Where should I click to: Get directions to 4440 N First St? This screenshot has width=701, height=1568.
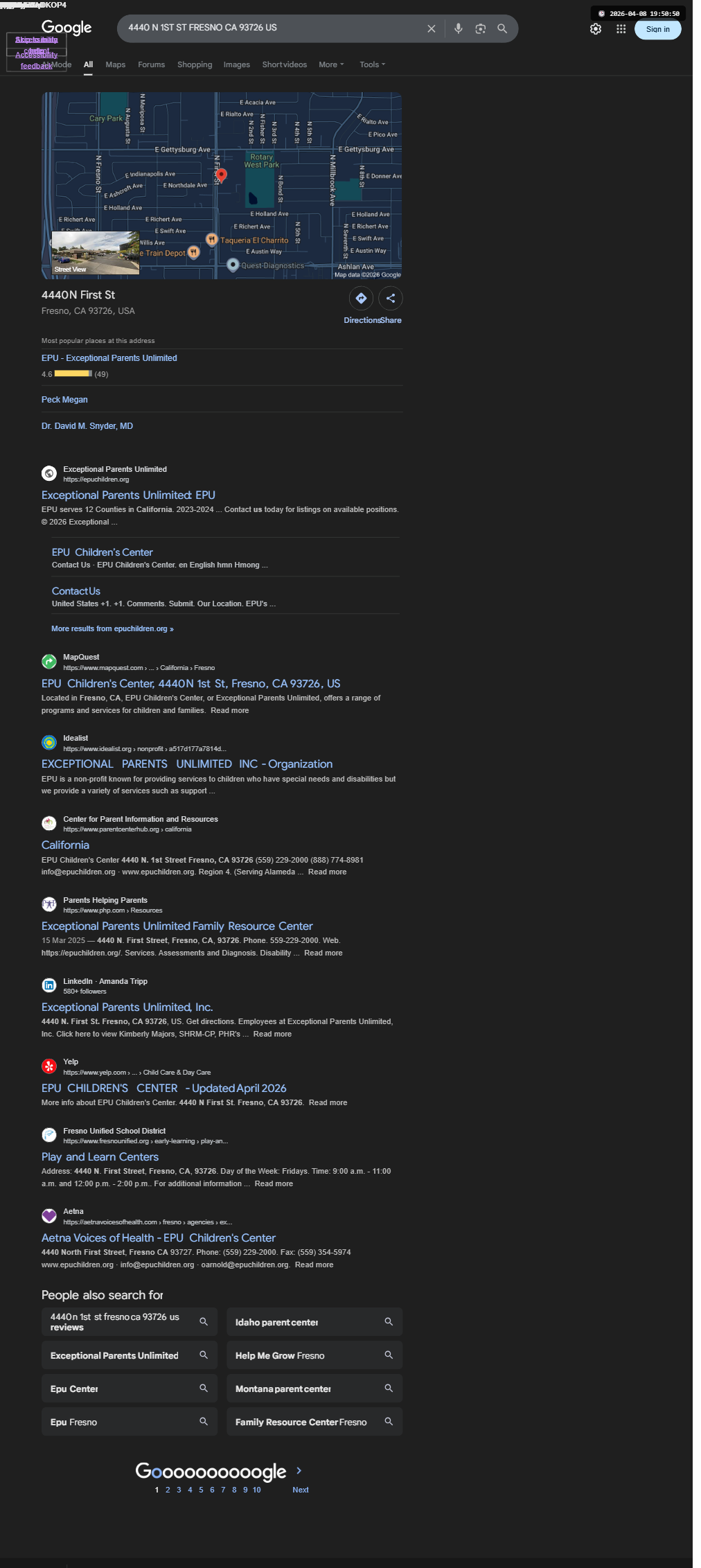(361, 299)
